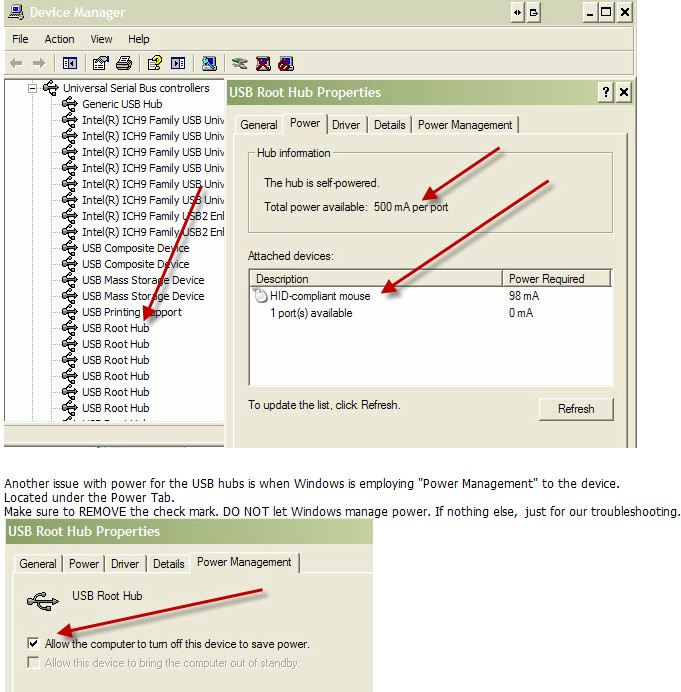The image size is (681, 692).
Task: Select General tab in the power-saving checkbox dialog
Action: tap(38, 564)
